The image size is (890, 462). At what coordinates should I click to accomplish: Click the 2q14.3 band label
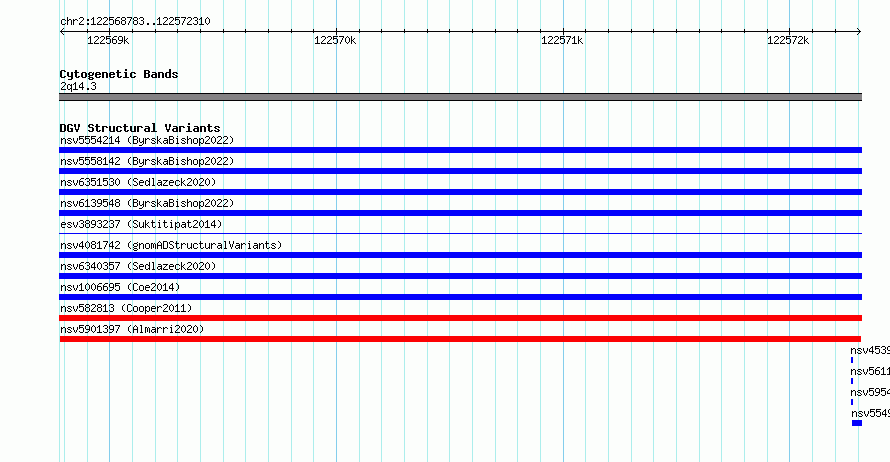pyautogui.click(x=78, y=86)
